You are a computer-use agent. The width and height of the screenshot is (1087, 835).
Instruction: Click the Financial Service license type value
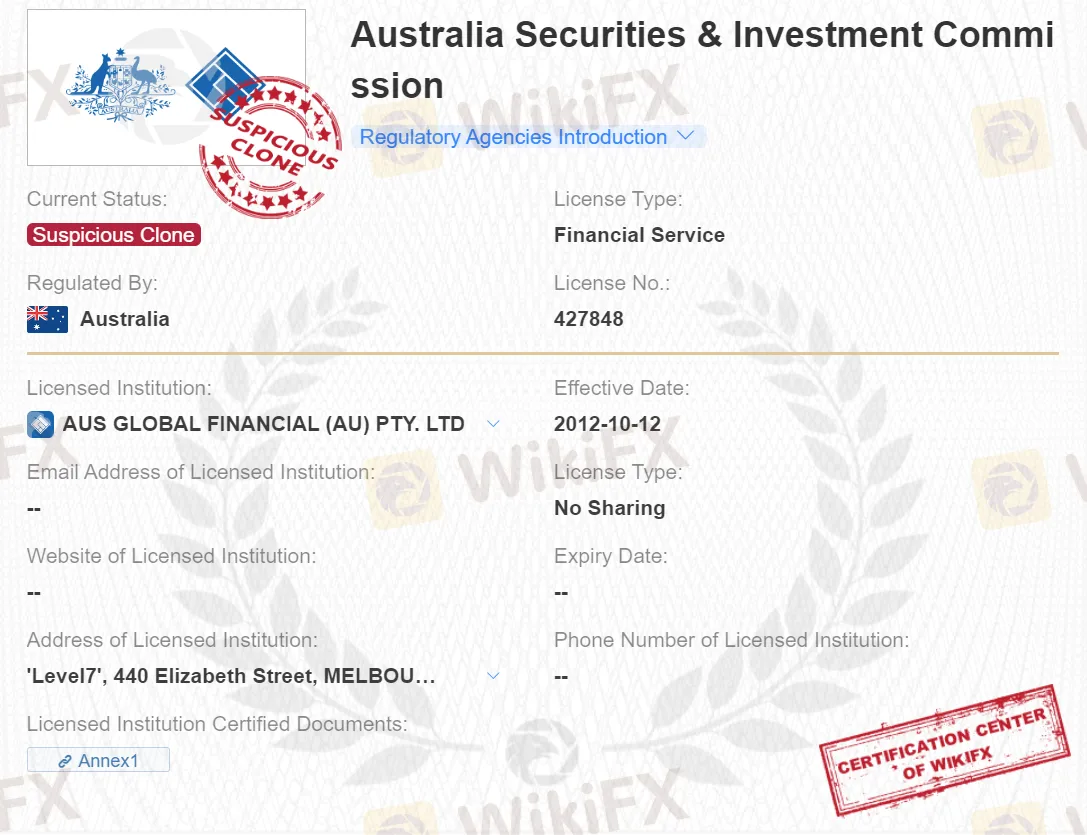639,235
